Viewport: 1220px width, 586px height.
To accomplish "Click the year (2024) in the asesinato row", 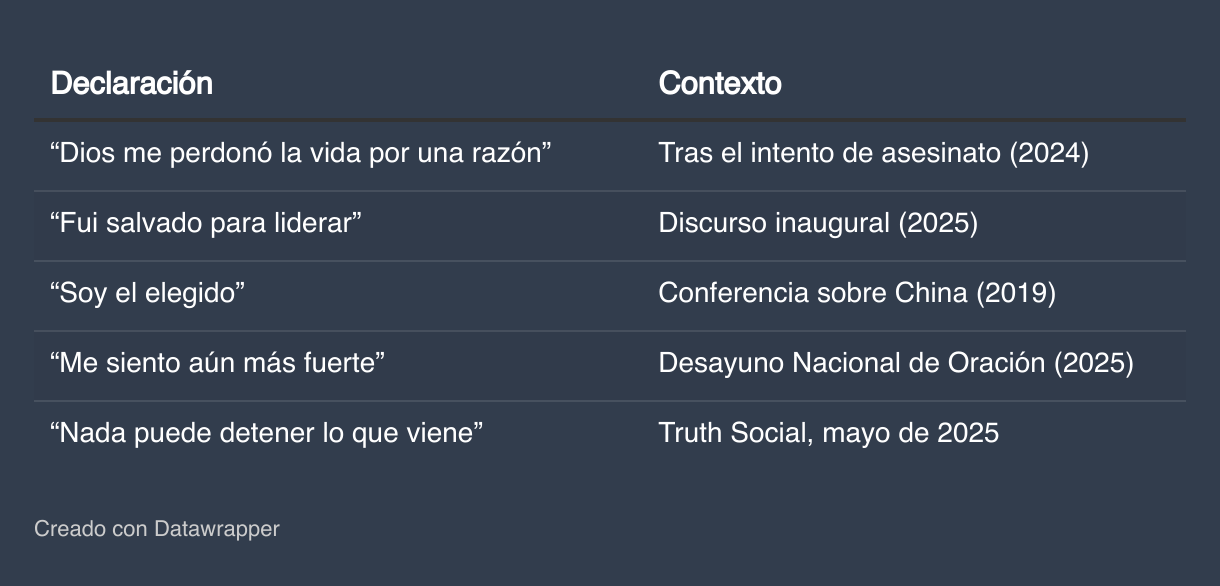I will pos(1048,153).
